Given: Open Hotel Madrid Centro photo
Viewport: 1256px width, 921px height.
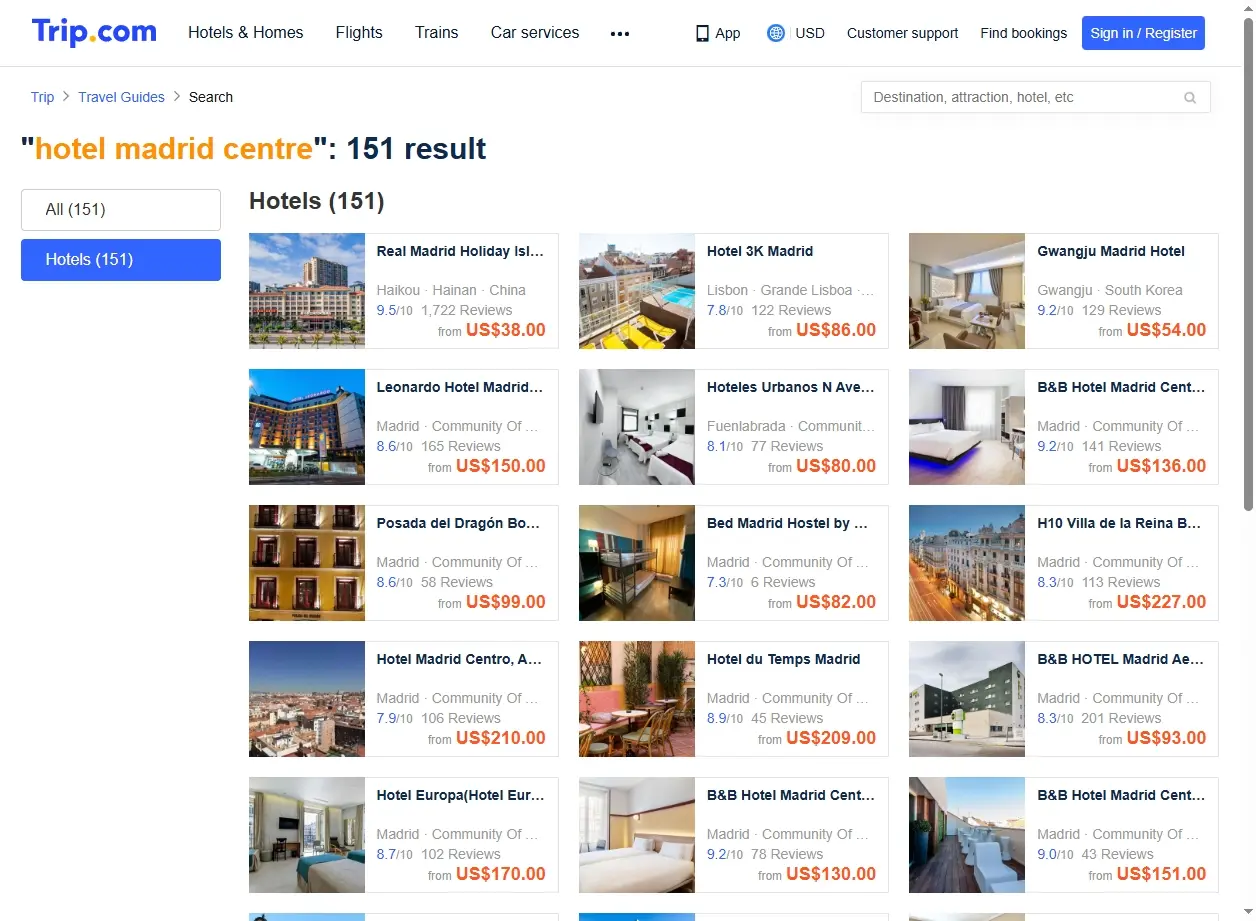Looking at the screenshot, I should (307, 699).
